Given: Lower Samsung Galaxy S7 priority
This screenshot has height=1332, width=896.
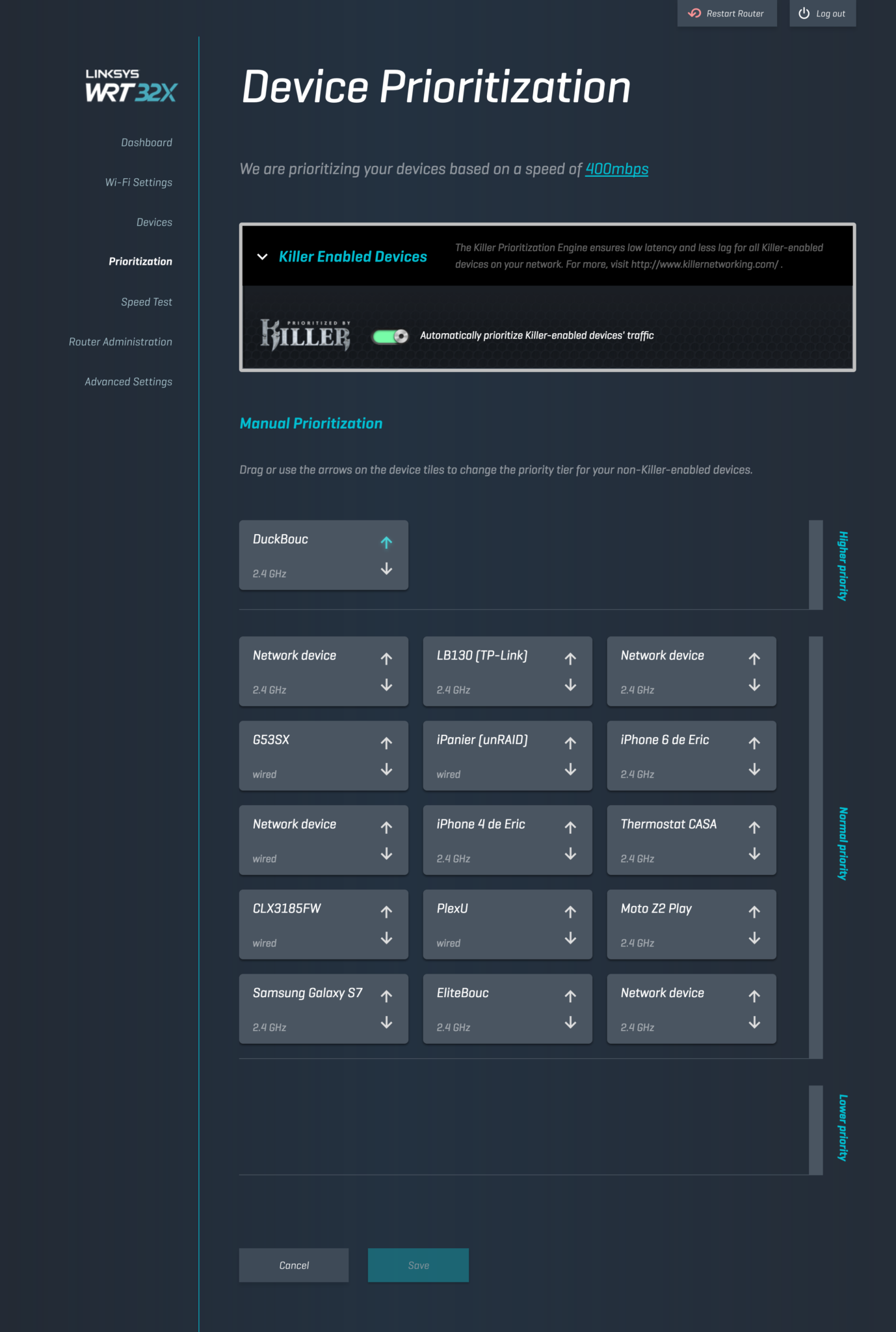Looking at the screenshot, I should point(386,1023).
